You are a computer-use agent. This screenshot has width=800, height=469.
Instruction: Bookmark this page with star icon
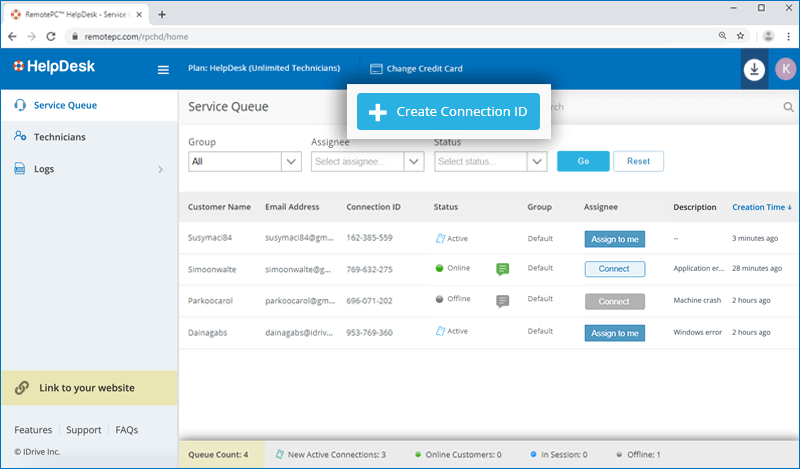[743, 35]
